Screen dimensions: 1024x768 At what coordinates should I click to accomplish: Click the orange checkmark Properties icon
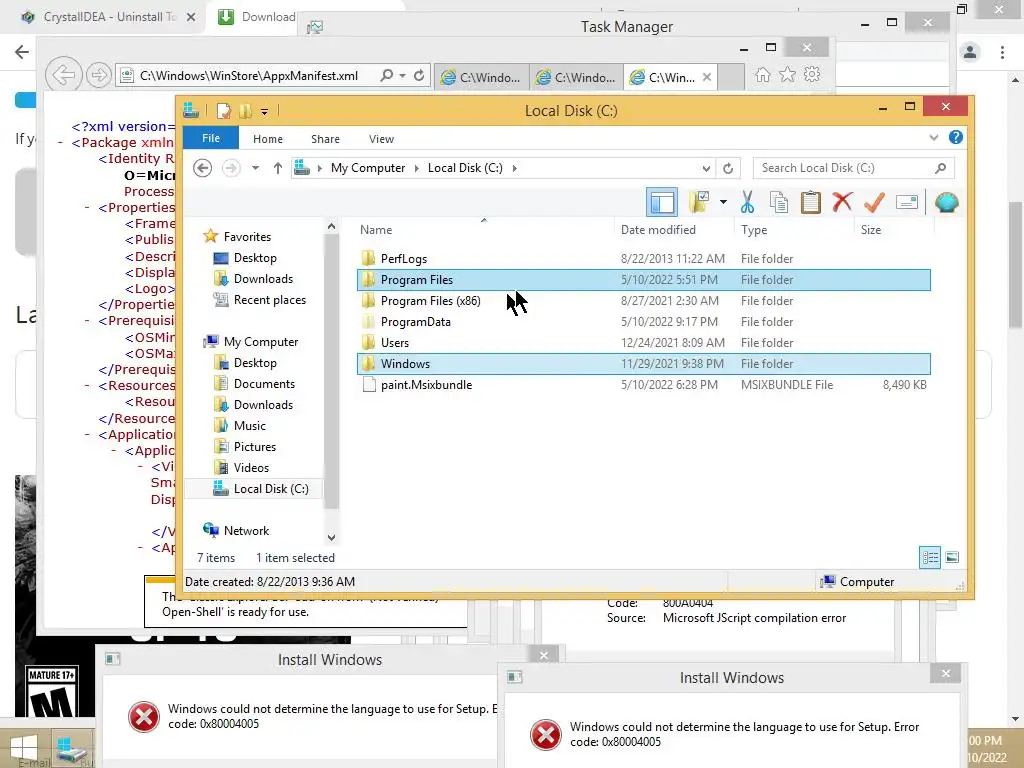(x=874, y=202)
